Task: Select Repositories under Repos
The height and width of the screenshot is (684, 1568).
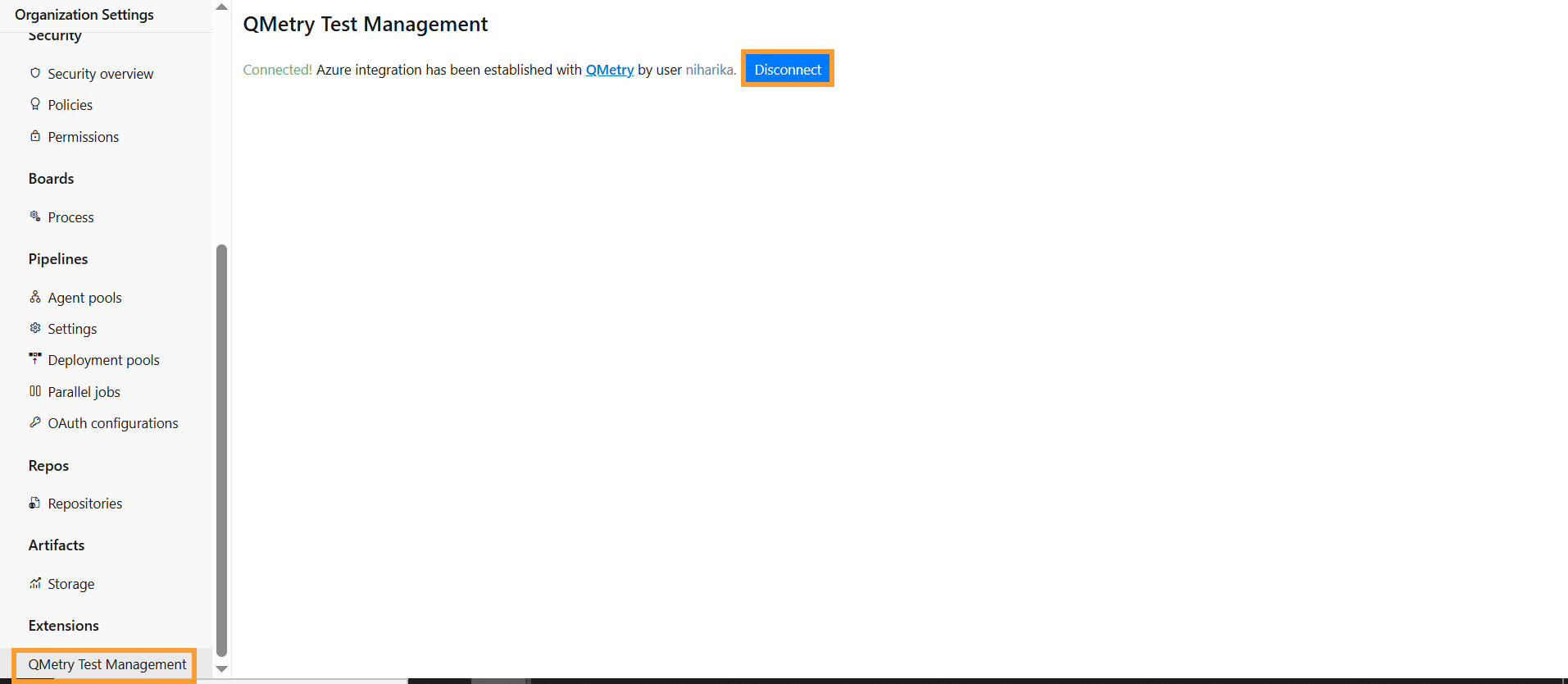Action: (85, 504)
